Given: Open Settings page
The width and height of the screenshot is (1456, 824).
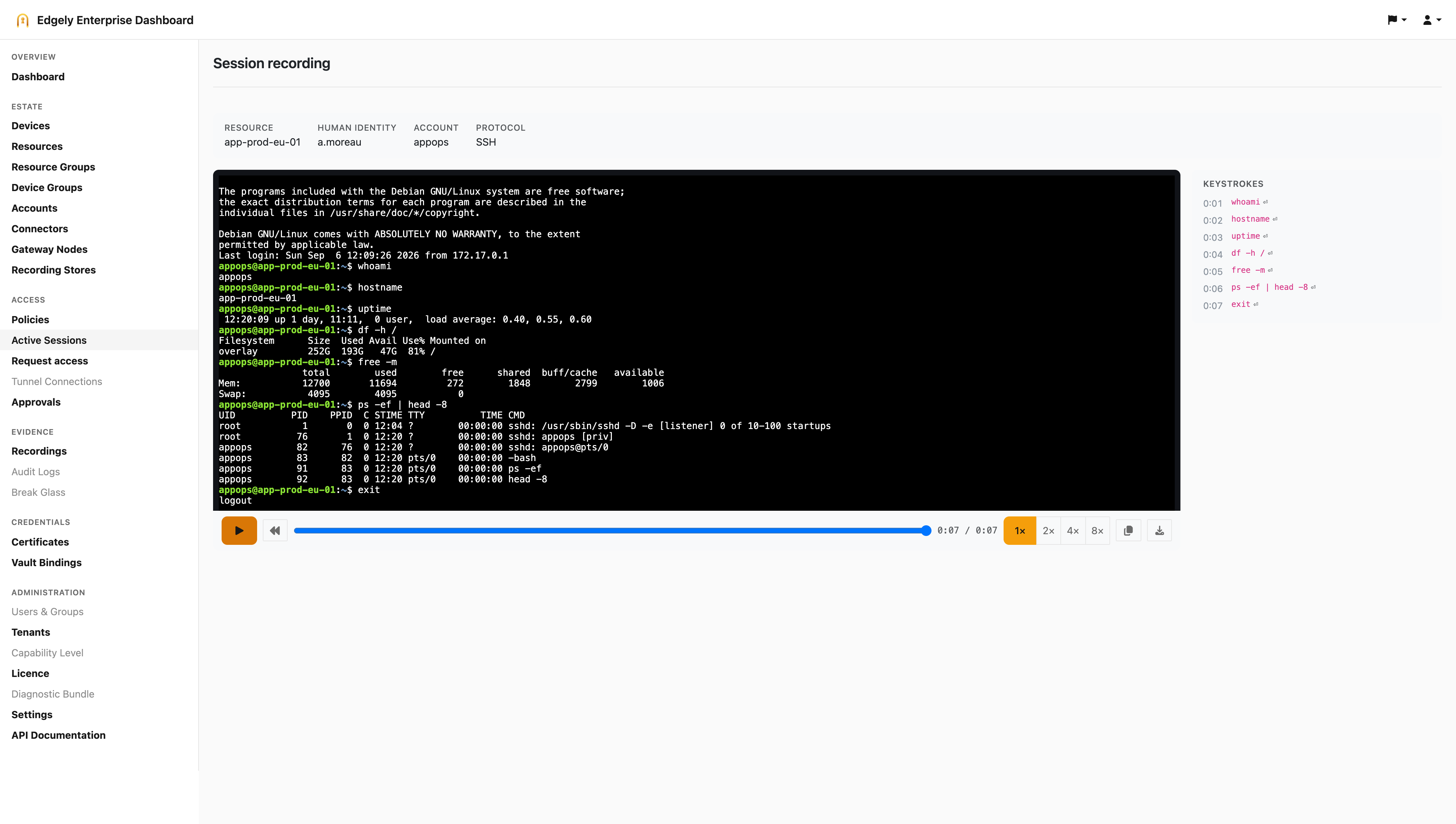Looking at the screenshot, I should tap(32, 714).
